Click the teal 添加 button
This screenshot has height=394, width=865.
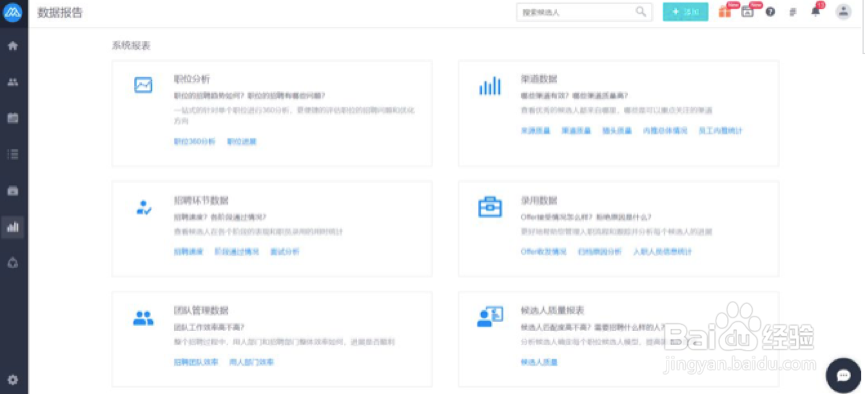[685, 12]
